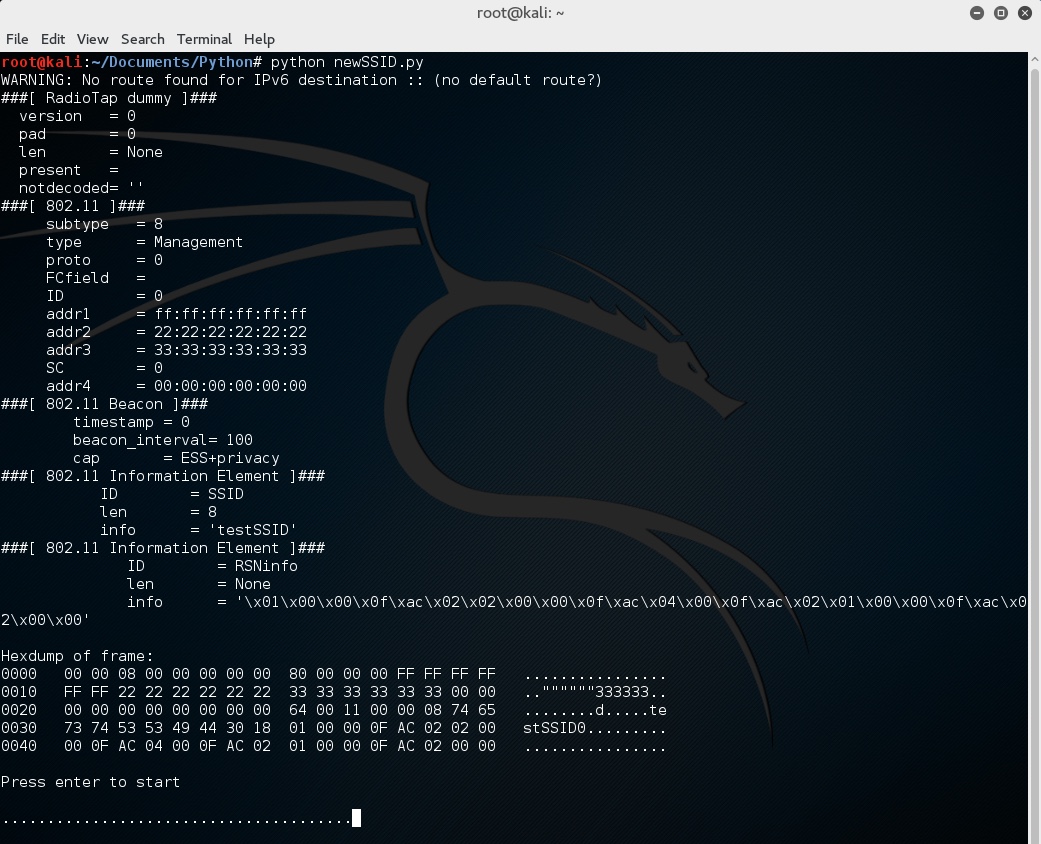
Task: Click hexdump row starting 0030
Action: coord(333,728)
